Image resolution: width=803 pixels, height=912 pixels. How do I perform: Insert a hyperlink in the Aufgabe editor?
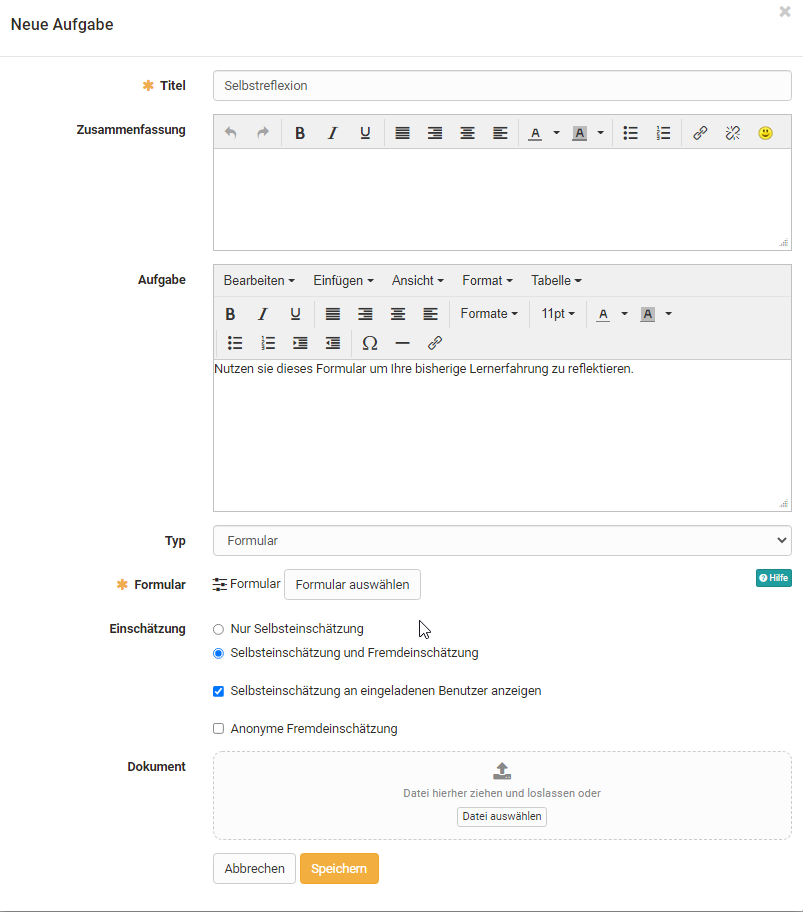coord(435,343)
